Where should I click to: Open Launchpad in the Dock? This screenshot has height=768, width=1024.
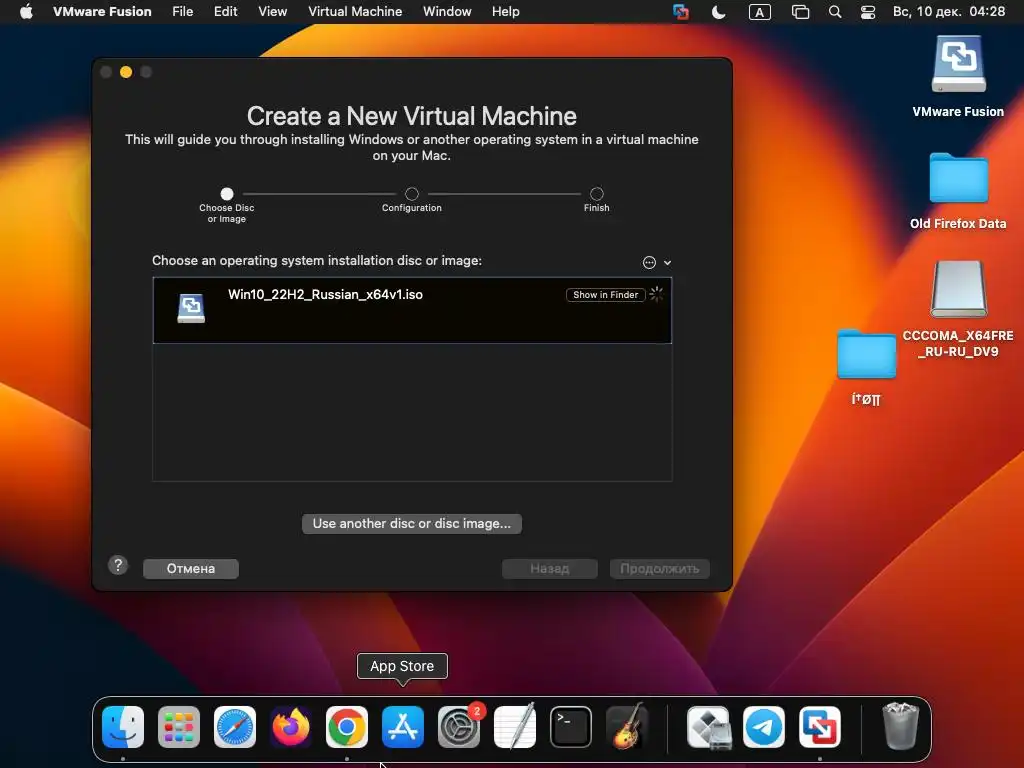(x=179, y=726)
